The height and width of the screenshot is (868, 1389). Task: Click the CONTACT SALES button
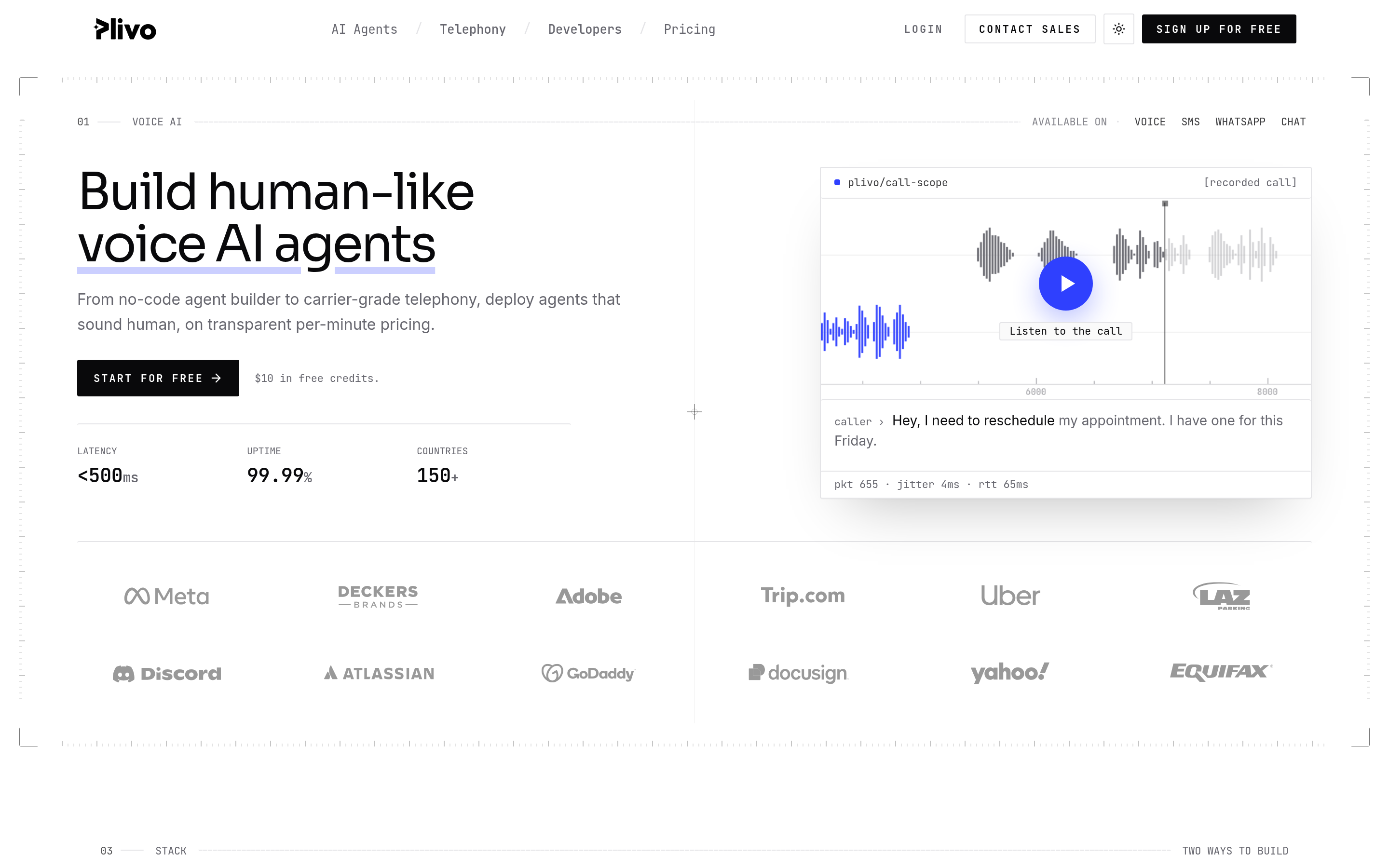coord(1029,29)
